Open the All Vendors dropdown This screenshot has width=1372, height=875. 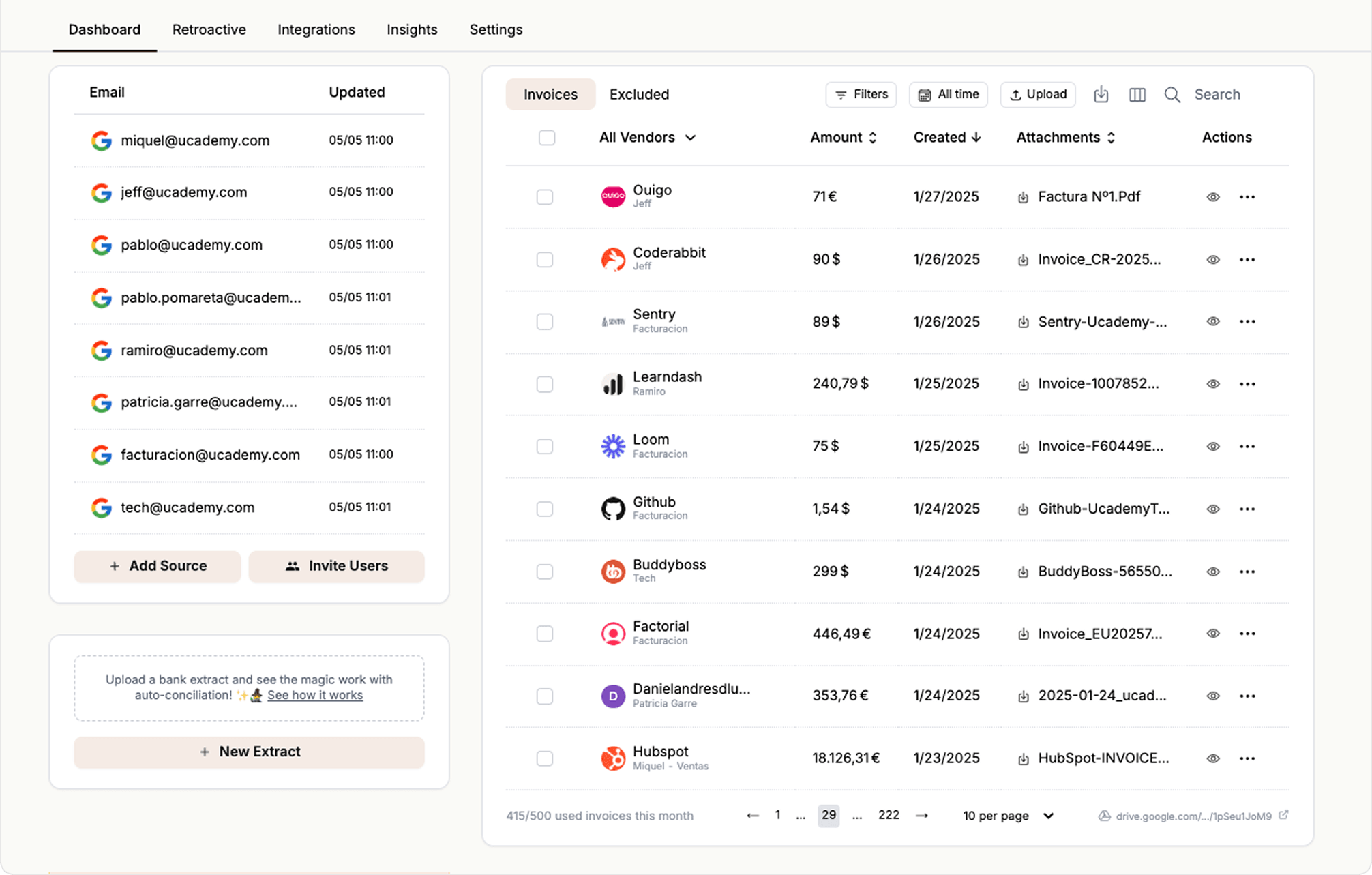coord(647,137)
